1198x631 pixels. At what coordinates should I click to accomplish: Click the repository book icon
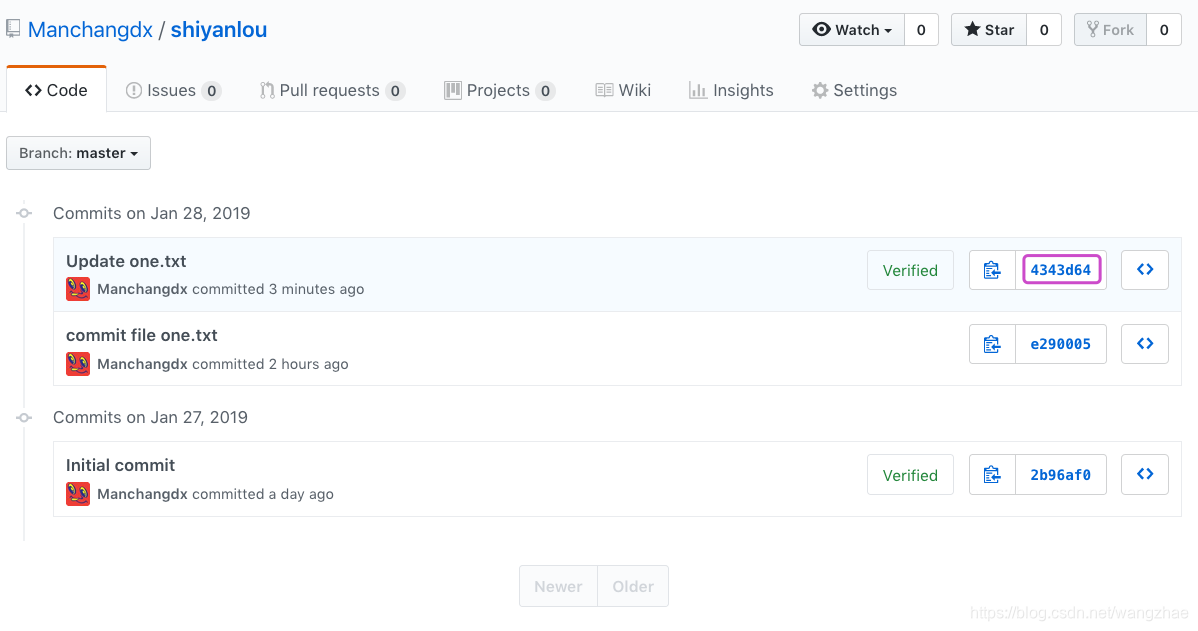13,29
